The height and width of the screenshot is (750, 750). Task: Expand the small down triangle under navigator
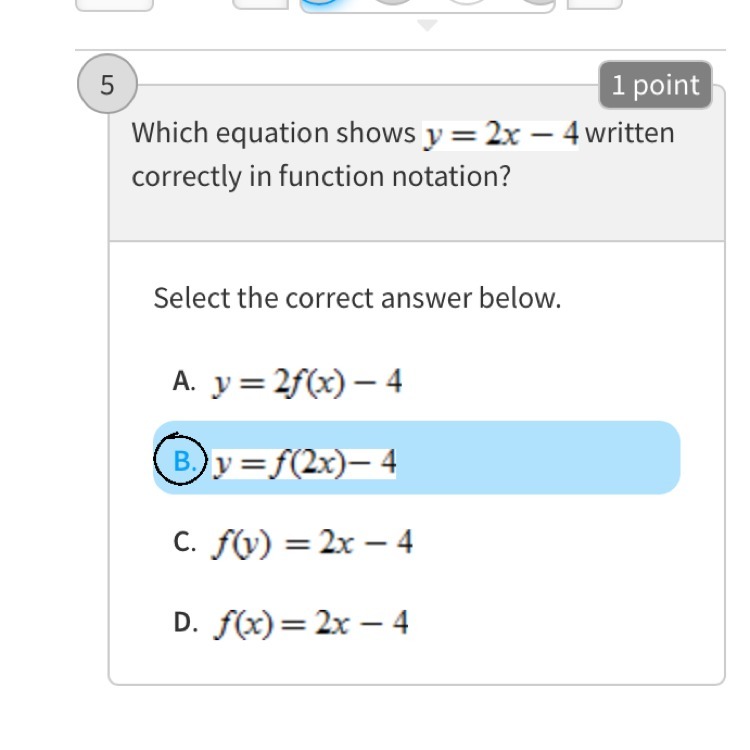[x=427, y=25]
